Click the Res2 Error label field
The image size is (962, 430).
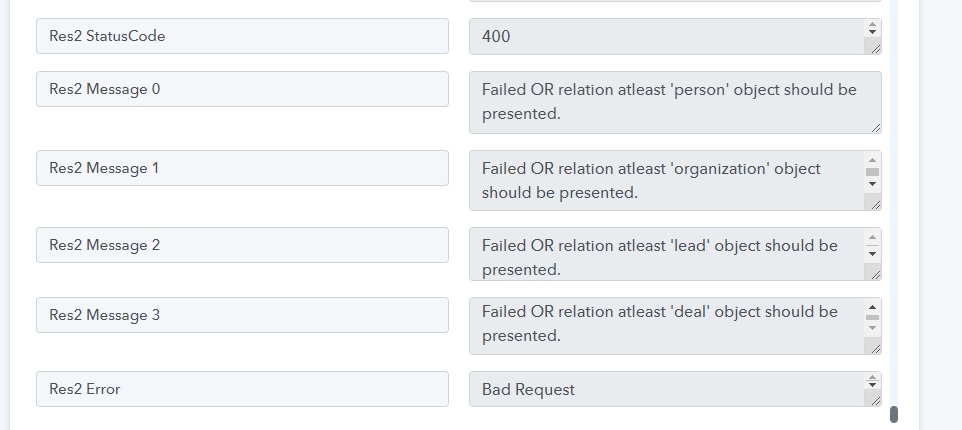pyautogui.click(x=242, y=389)
